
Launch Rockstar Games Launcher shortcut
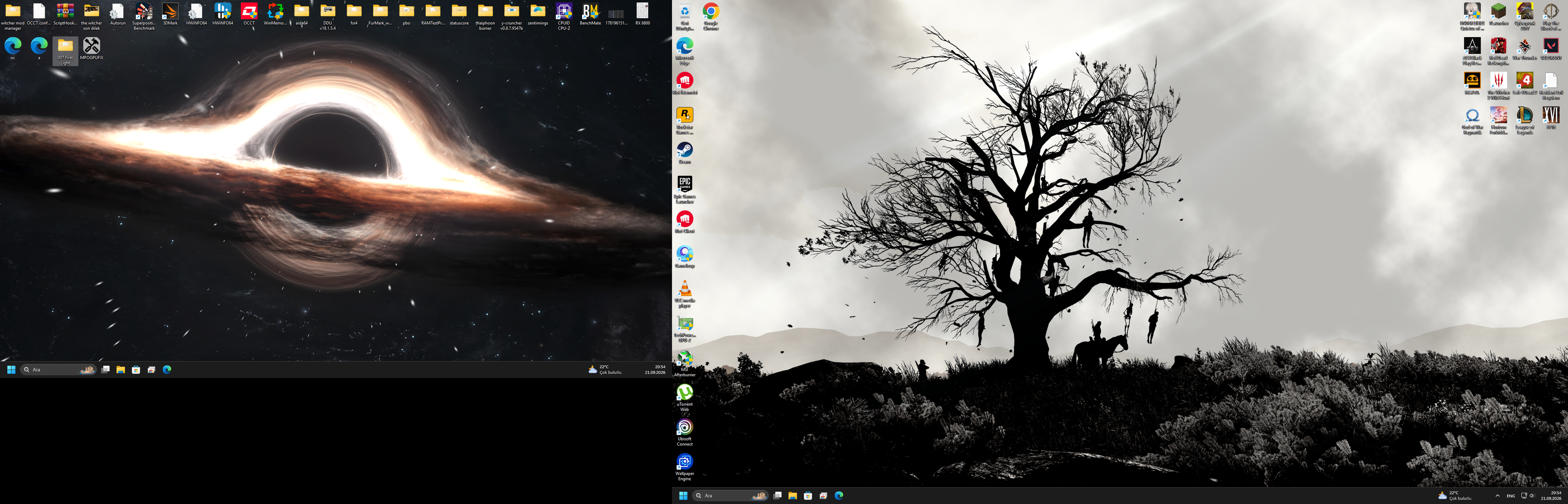pos(685,120)
